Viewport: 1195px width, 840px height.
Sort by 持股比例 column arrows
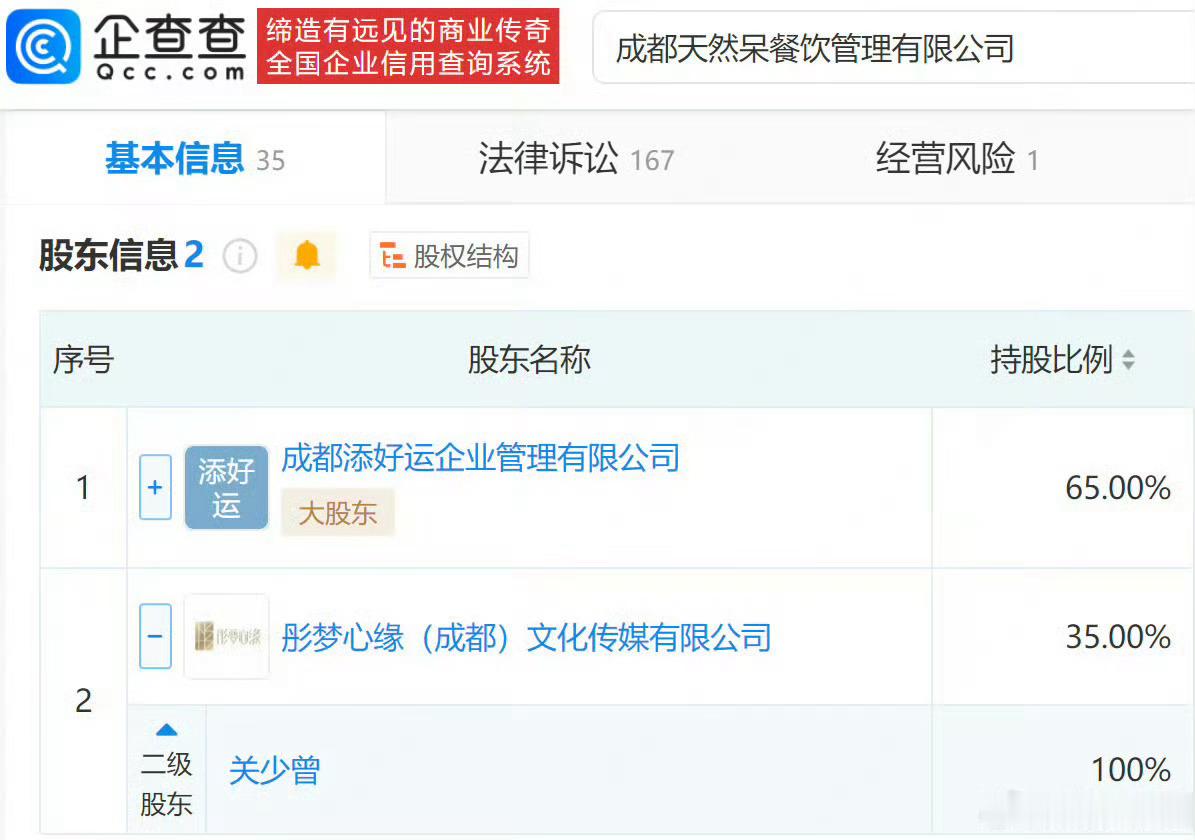[1129, 360]
